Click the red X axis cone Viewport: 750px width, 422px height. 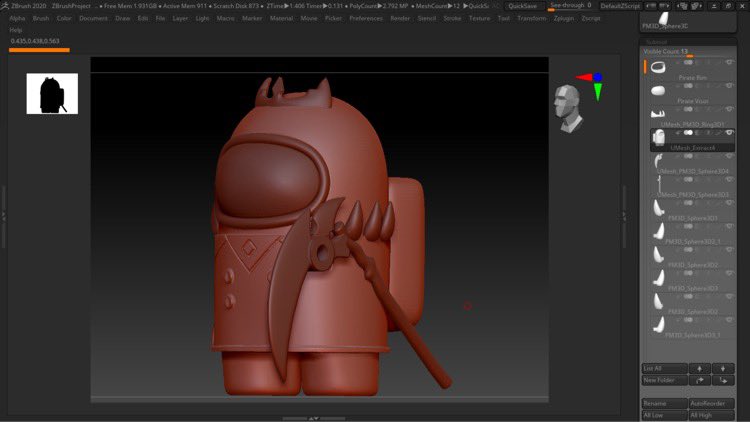pyautogui.click(x=584, y=77)
